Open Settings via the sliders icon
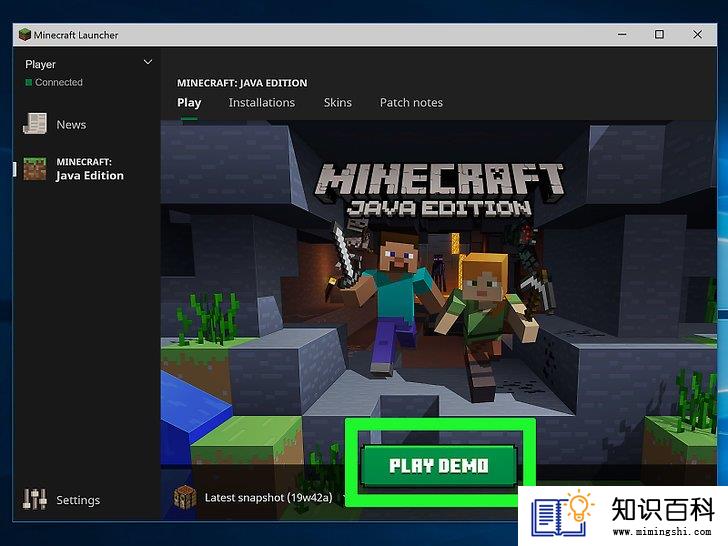This screenshot has width=728, height=546. pos(35,500)
